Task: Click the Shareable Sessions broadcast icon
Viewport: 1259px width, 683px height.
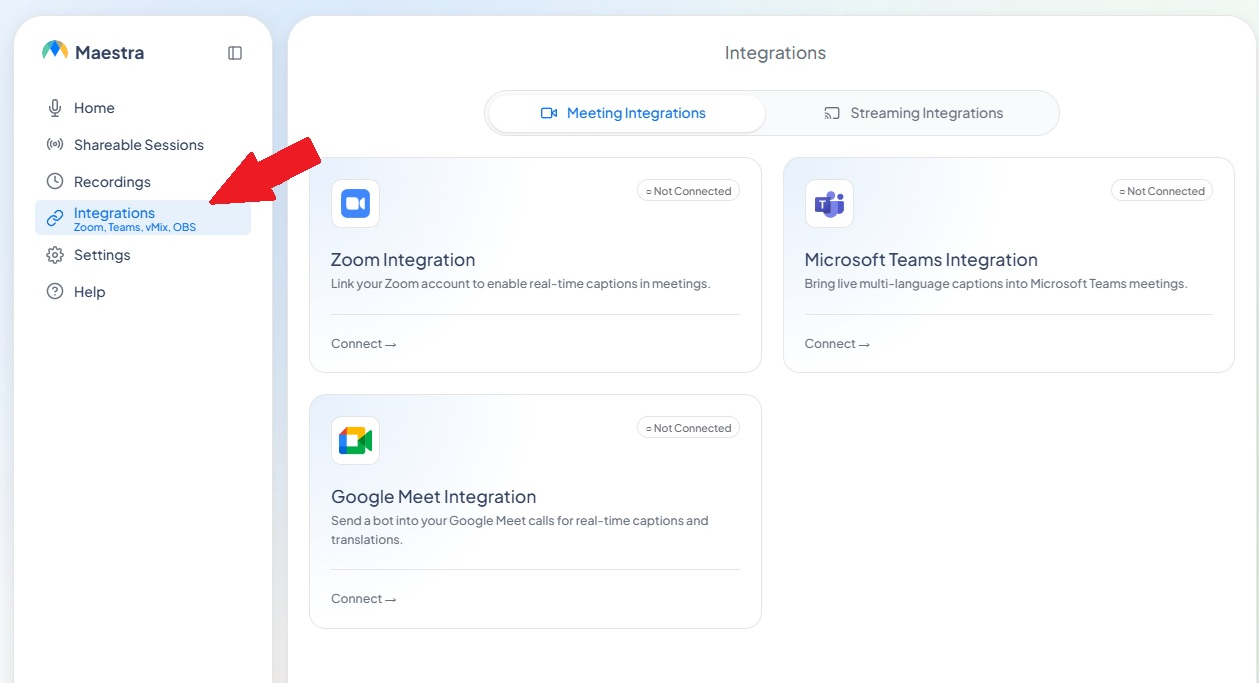Action: 55,145
